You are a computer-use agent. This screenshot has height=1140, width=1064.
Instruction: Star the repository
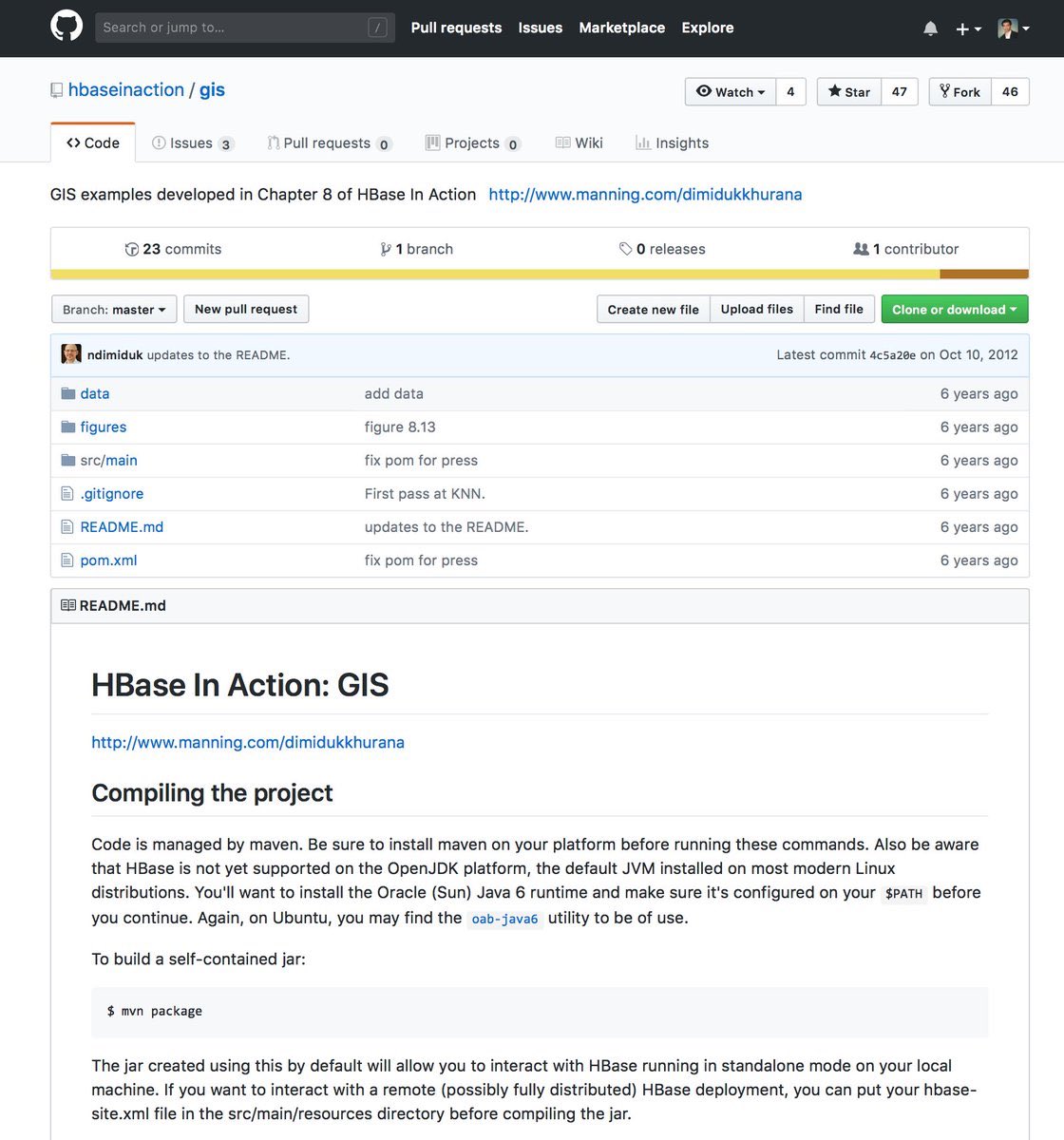click(x=849, y=91)
